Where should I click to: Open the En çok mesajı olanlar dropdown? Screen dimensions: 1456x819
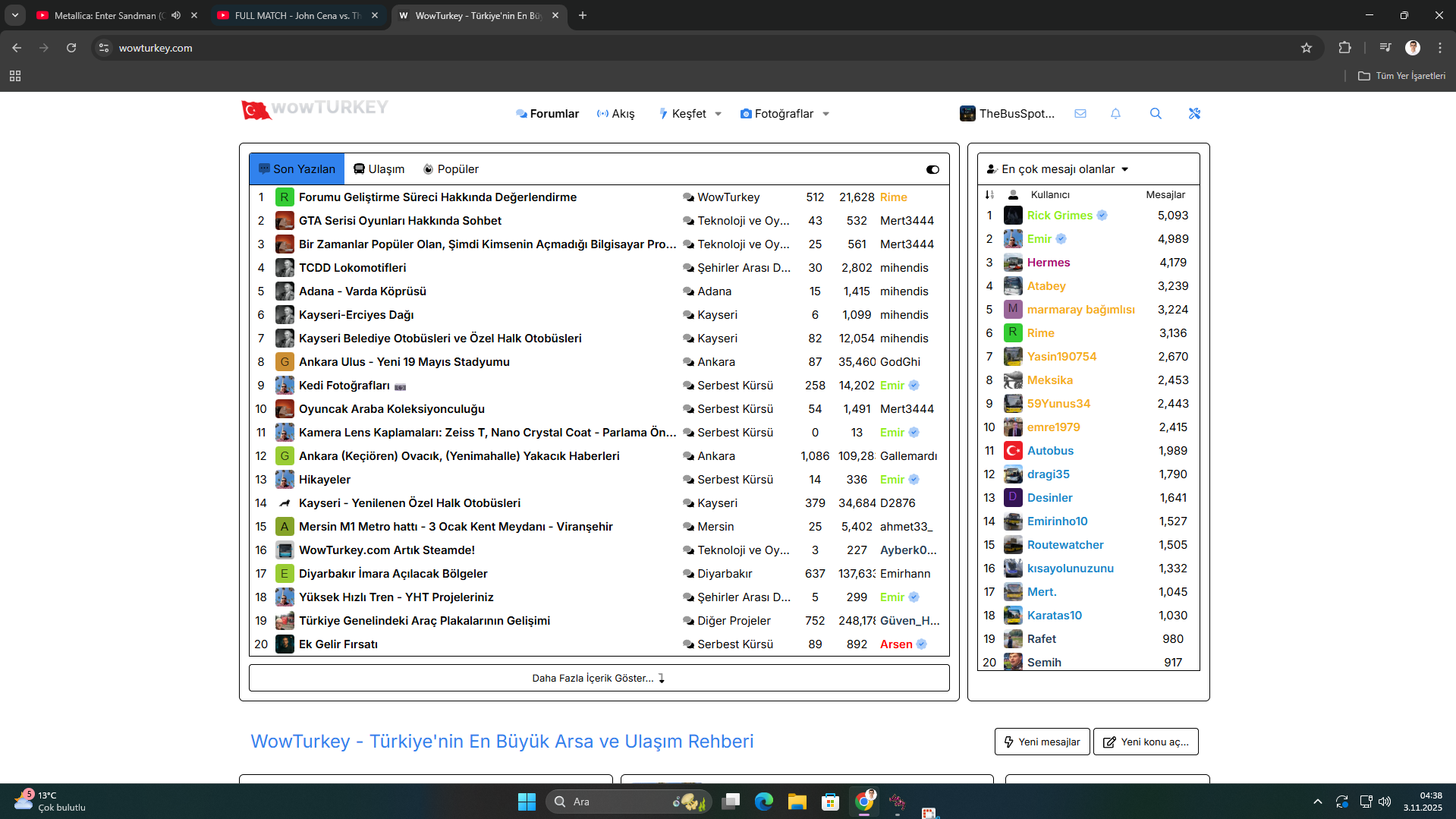click(1058, 169)
